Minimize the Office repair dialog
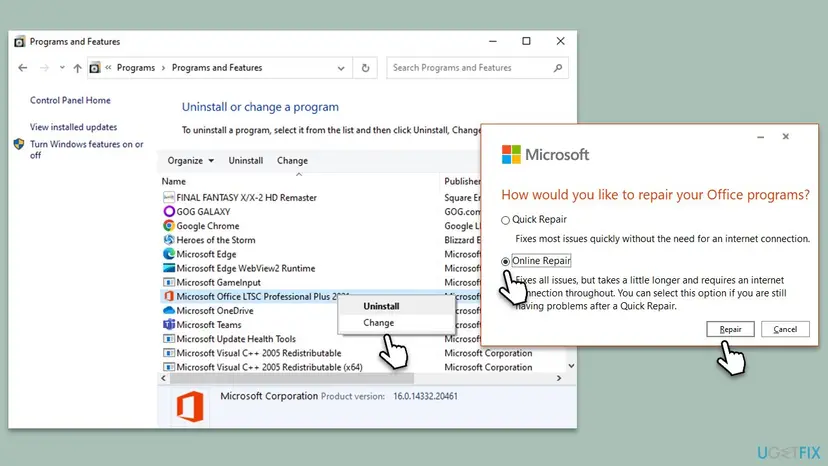This screenshot has width=828, height=466. (760, 137)
